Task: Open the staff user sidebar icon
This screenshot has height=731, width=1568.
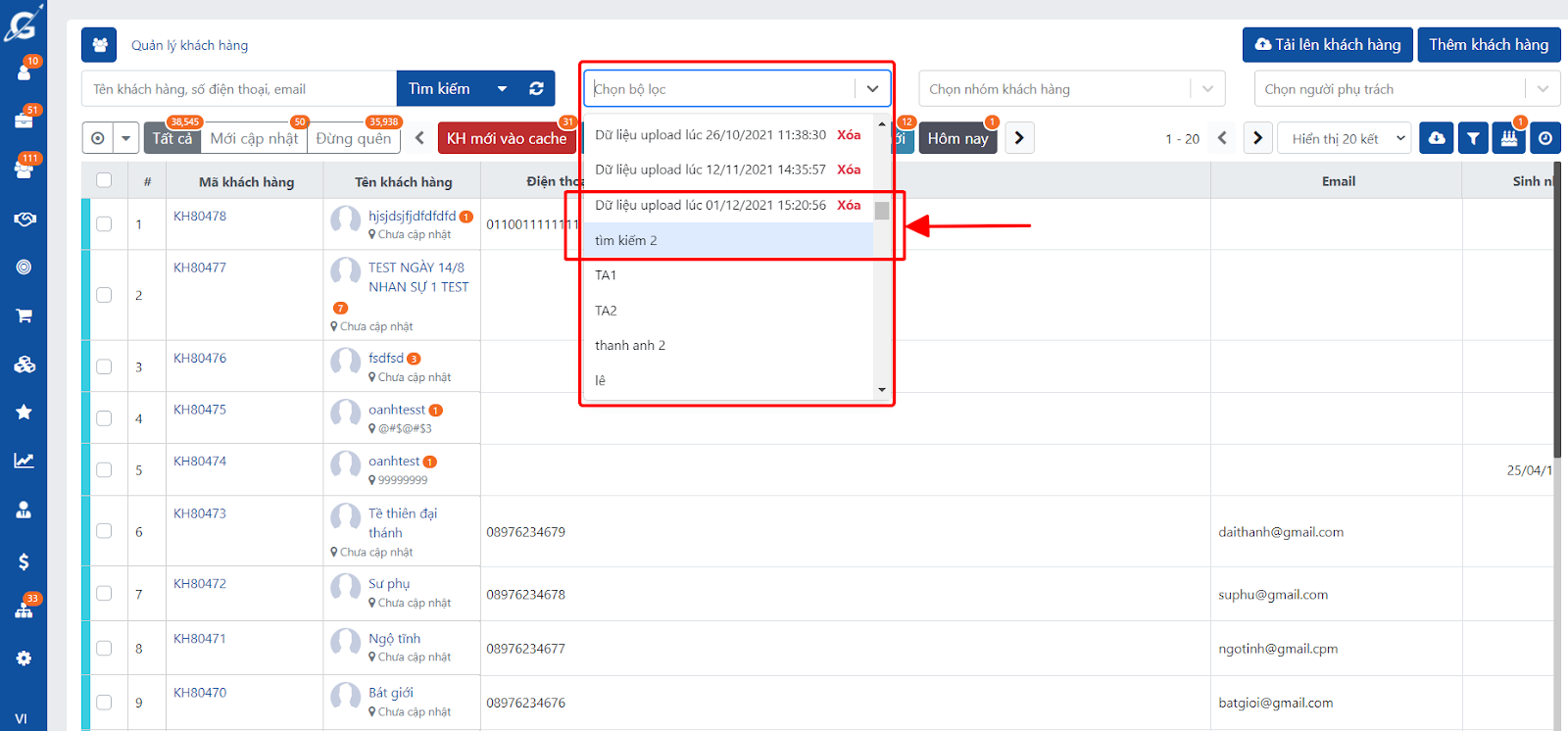Action: point(24,510)
